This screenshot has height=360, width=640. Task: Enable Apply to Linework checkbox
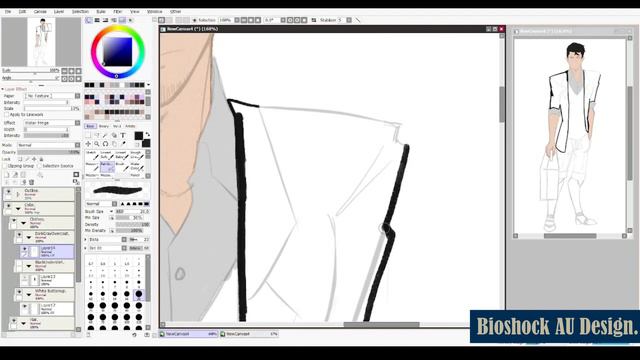[x=7, y=115]
